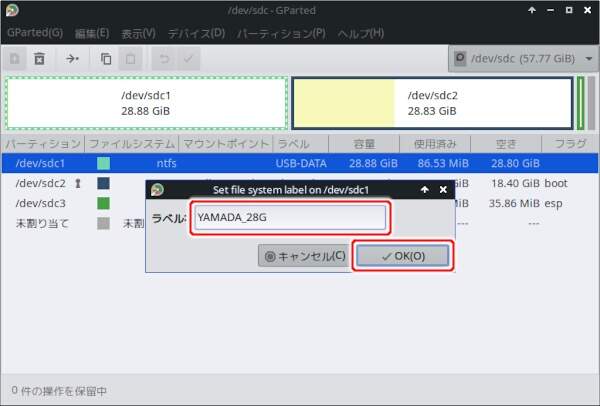The image size is (600, 406).
Task: Click the copy partition toolbar icon
Action: click(106, 59)
